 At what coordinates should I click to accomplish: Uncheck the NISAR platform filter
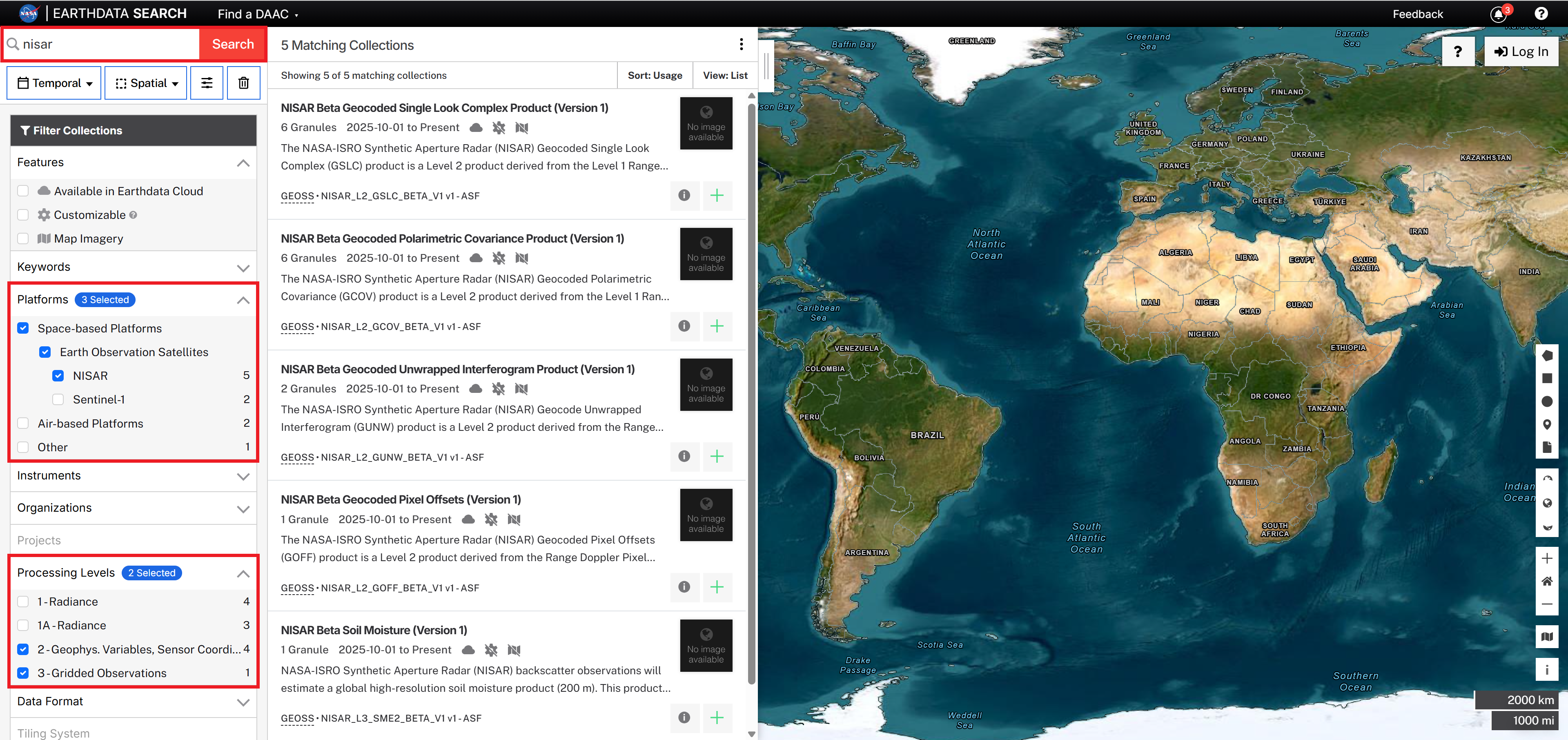pyautogui.click(x=58, y=375)
